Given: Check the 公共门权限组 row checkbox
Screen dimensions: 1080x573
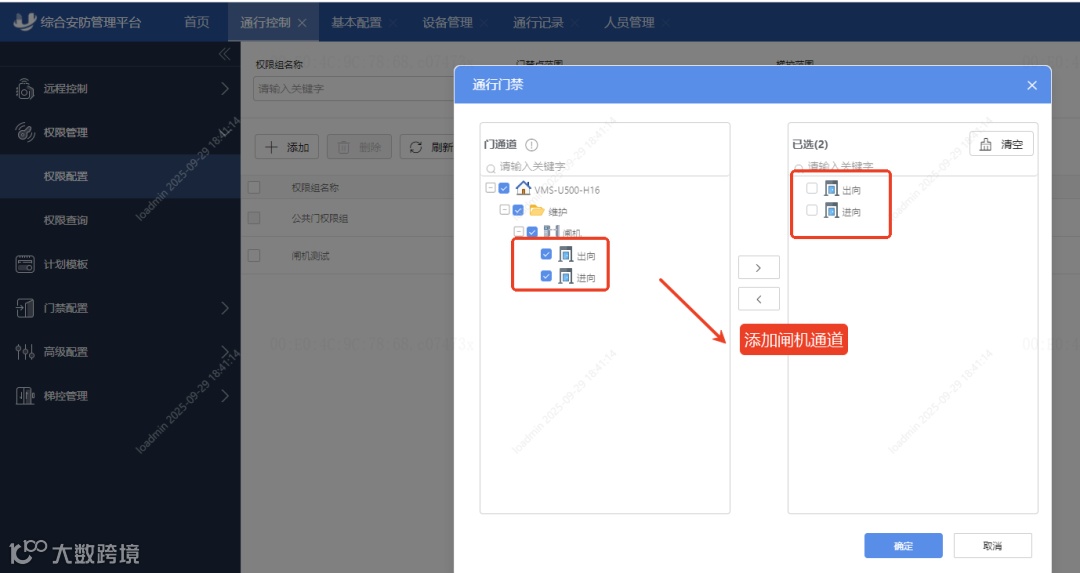Looking at the screenshot, I should (254, 218).
